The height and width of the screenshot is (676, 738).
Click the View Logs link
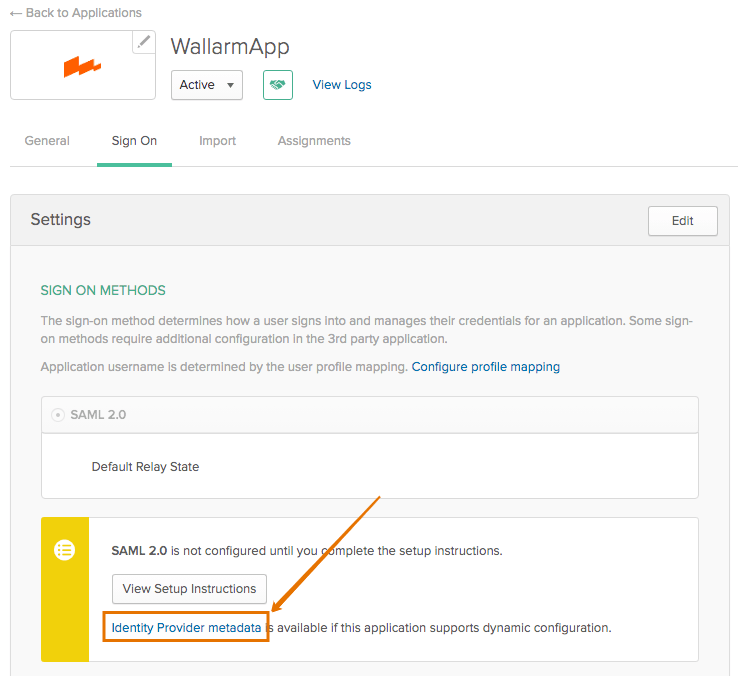click(x=342, y=85)
